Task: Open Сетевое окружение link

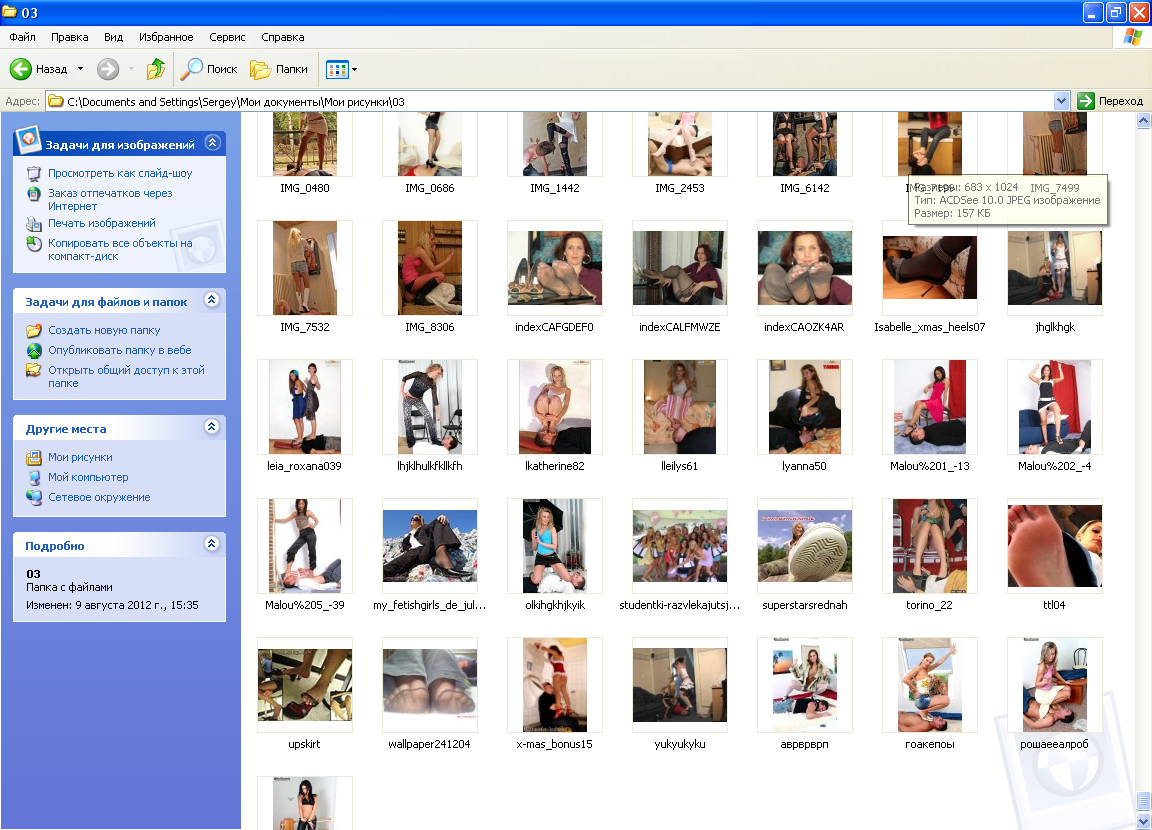Action: (x=99, y=497)
